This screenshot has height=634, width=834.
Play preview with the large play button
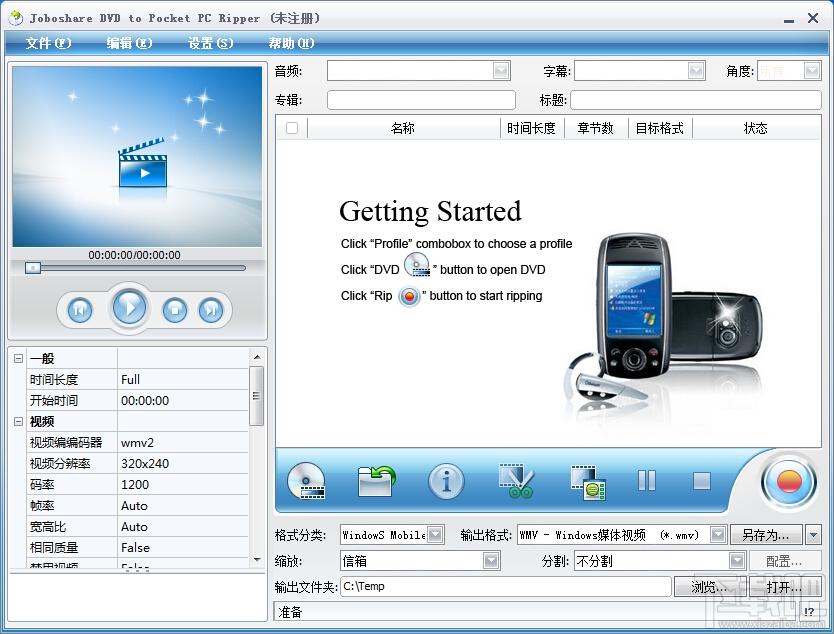click(x=129, y=307)
